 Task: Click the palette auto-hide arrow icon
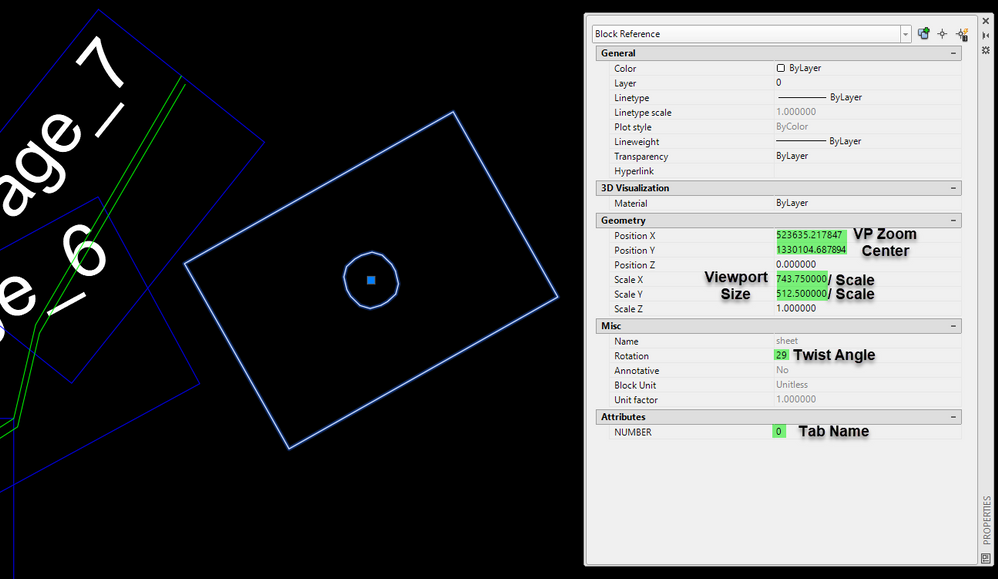point(986,36)
